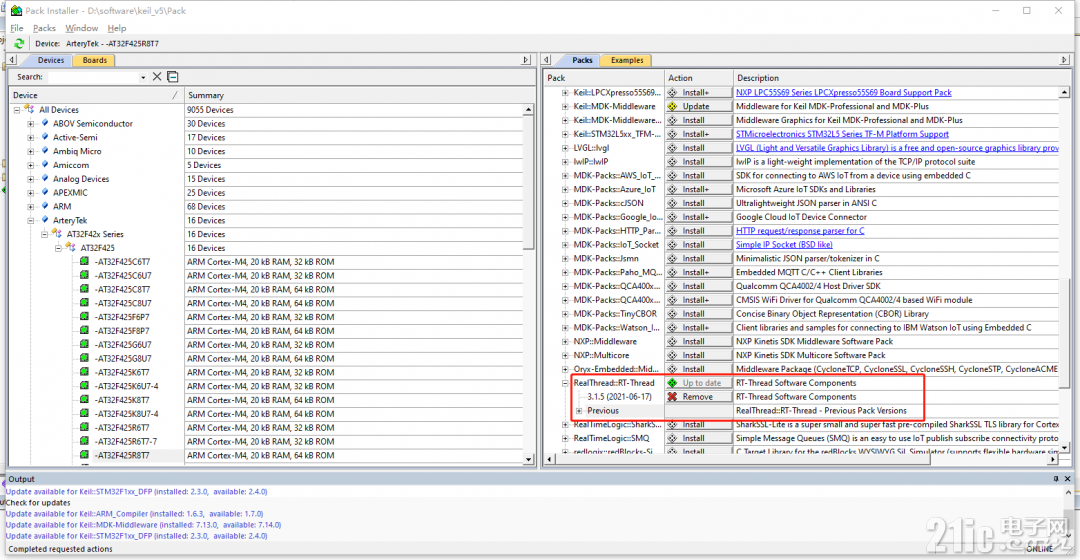Open the Window menu
This screenshot has height=560, width=1080.
pyautogui.click(x=81, y=28)
